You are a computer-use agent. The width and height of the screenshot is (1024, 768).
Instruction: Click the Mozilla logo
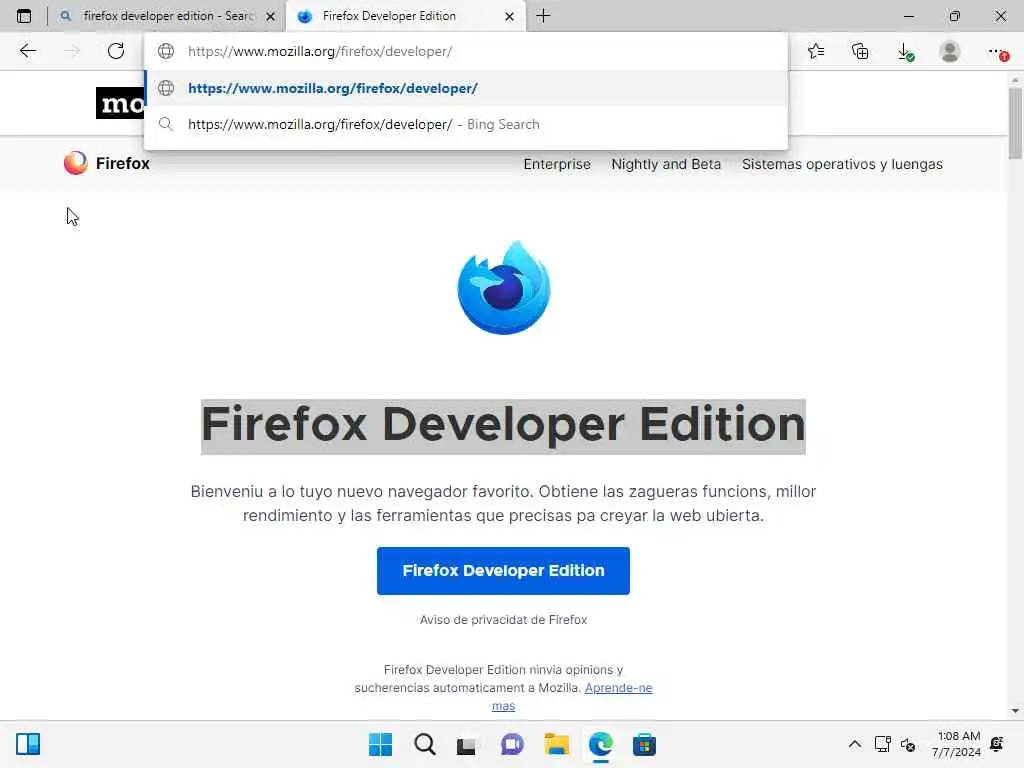tap(120, 103)
